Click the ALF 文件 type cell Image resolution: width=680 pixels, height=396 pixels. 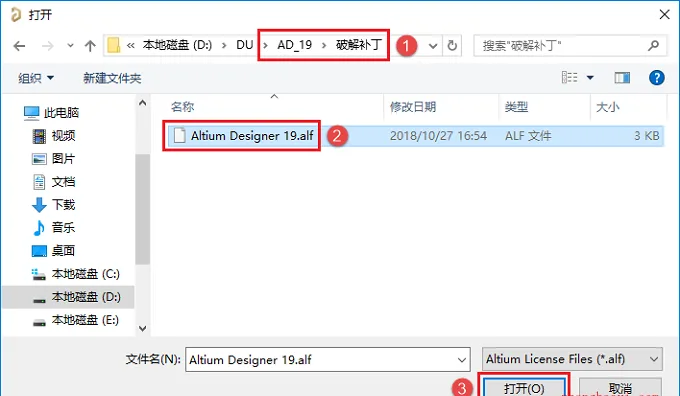[528, 136]
